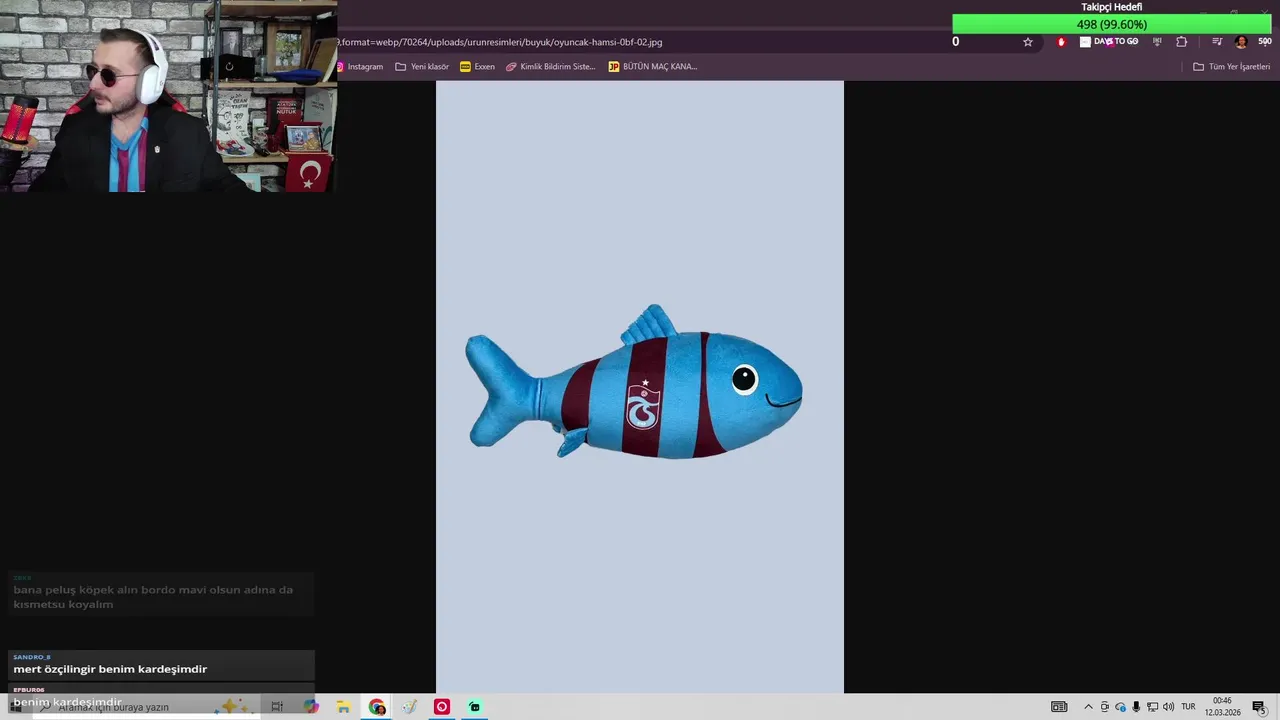The image size is (1280, 720).
Task: Click the webcam overlay of the streamer
Action: pyautogui.click(x=168, y=96)
